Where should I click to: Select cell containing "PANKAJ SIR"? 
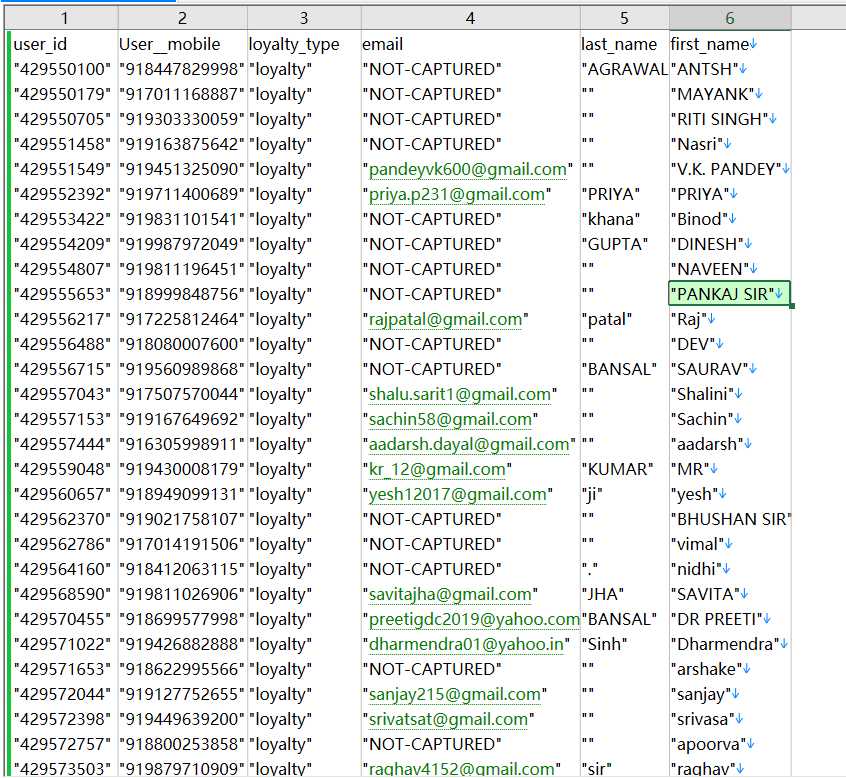point(729,294)
